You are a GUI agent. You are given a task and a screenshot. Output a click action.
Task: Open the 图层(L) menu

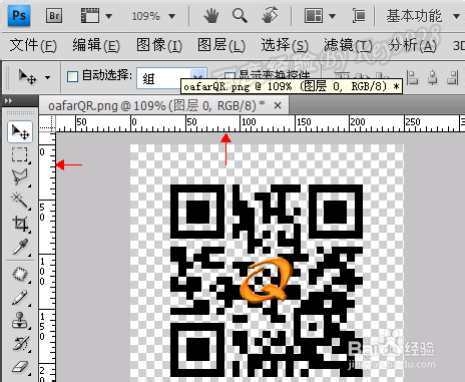click(x=221, y=45)
